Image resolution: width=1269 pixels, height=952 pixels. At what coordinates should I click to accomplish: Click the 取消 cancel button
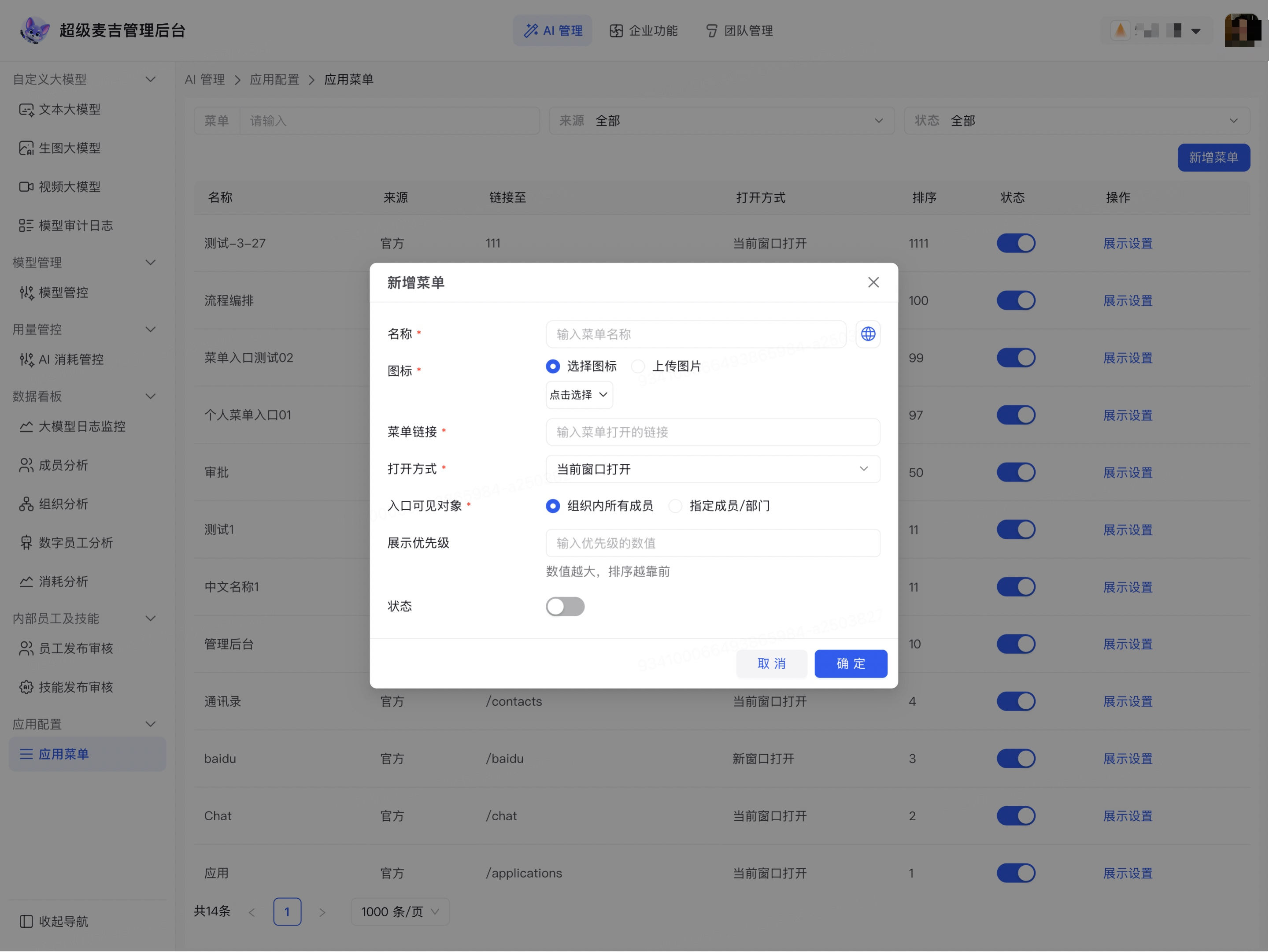tap(771, 664)
